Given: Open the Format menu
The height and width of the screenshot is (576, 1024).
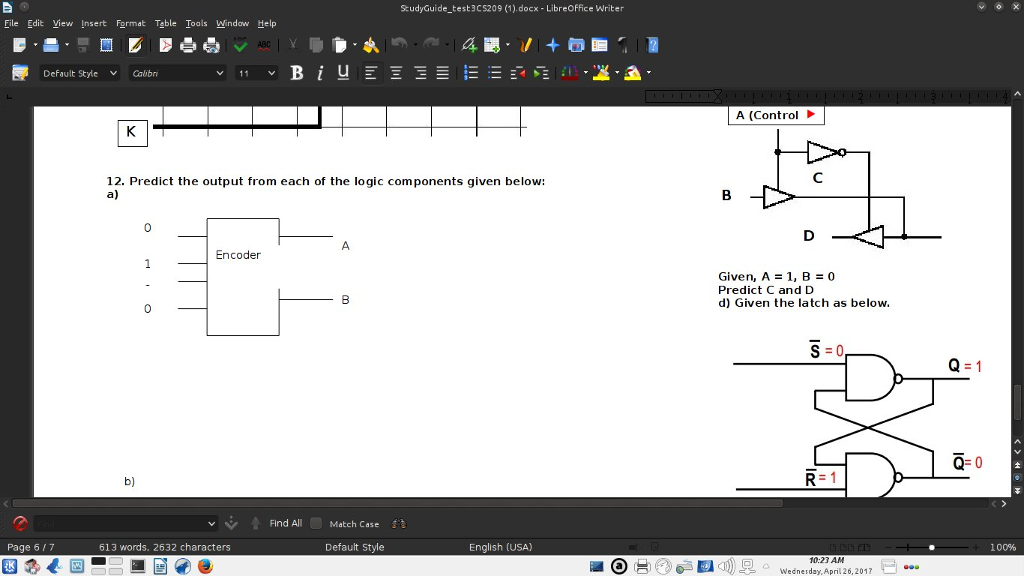Looking at the screenshot, I should tap(130, 23).
